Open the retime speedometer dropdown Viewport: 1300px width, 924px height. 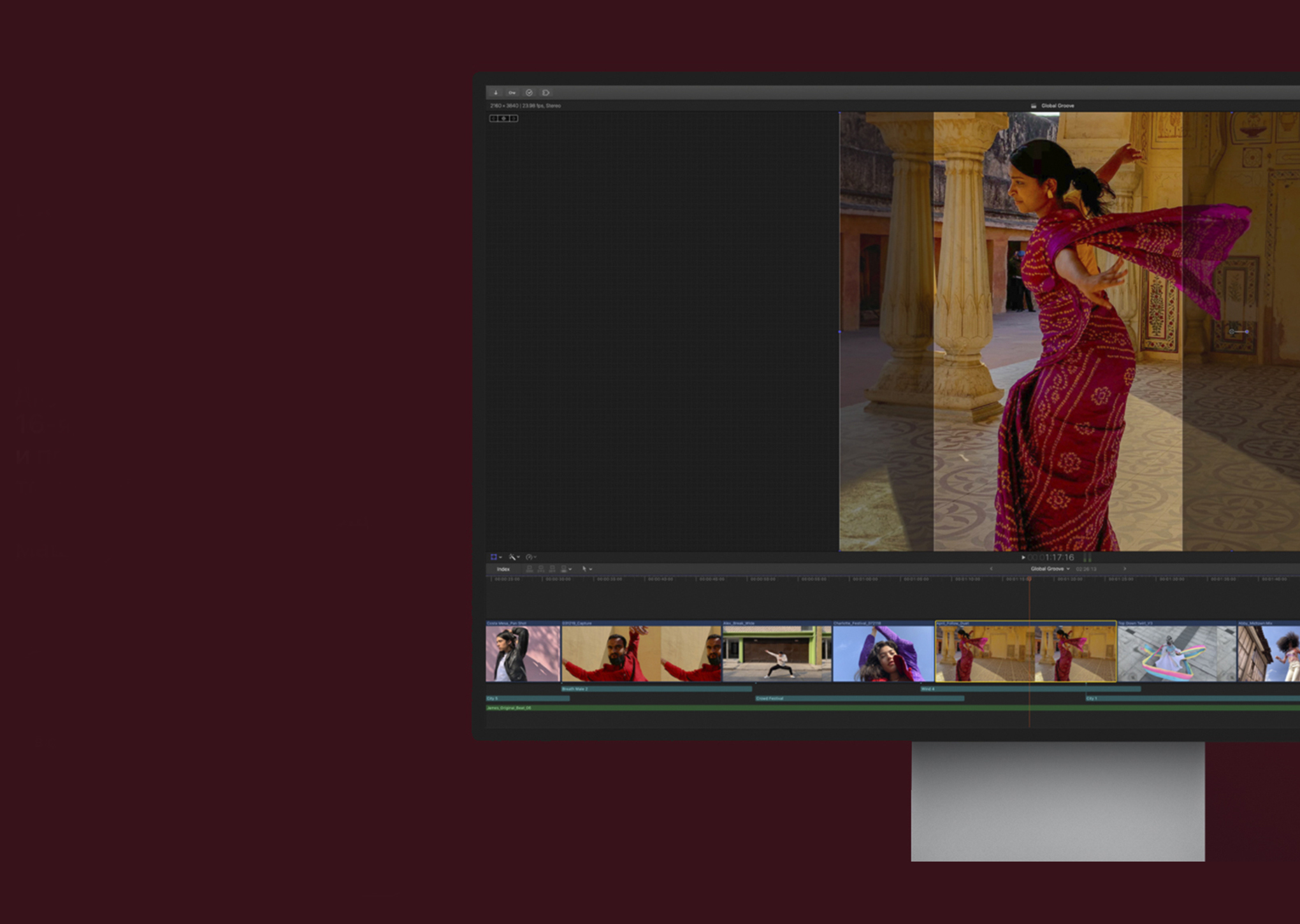(531, 558)
